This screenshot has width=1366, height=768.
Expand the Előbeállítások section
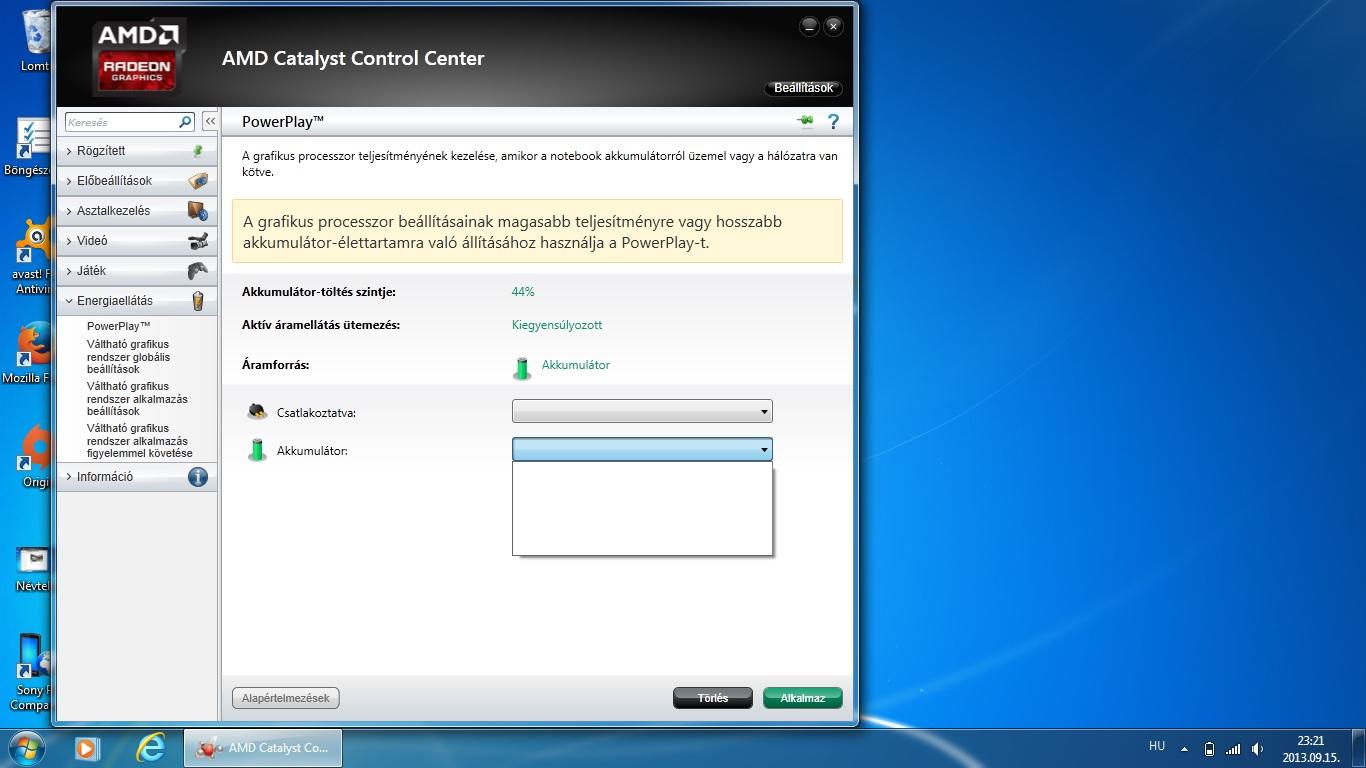point(137,181)
